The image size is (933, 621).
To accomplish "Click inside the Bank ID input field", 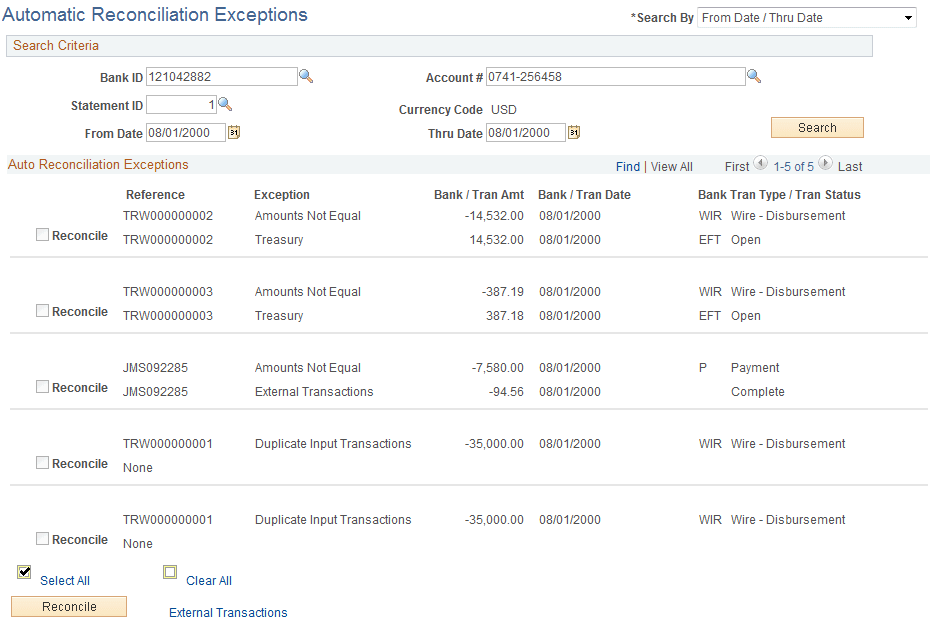I will [x=220, y=76].
